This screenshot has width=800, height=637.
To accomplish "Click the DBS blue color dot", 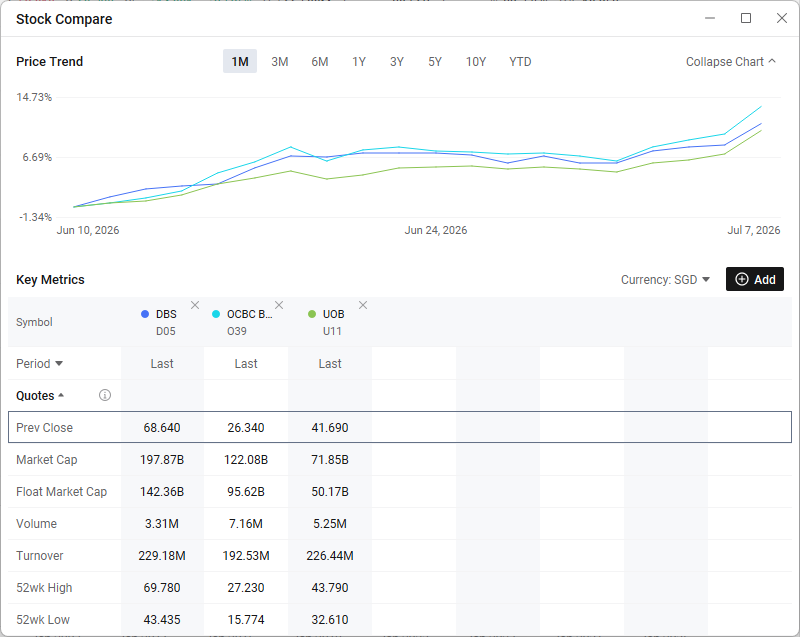I will (145, 314).
